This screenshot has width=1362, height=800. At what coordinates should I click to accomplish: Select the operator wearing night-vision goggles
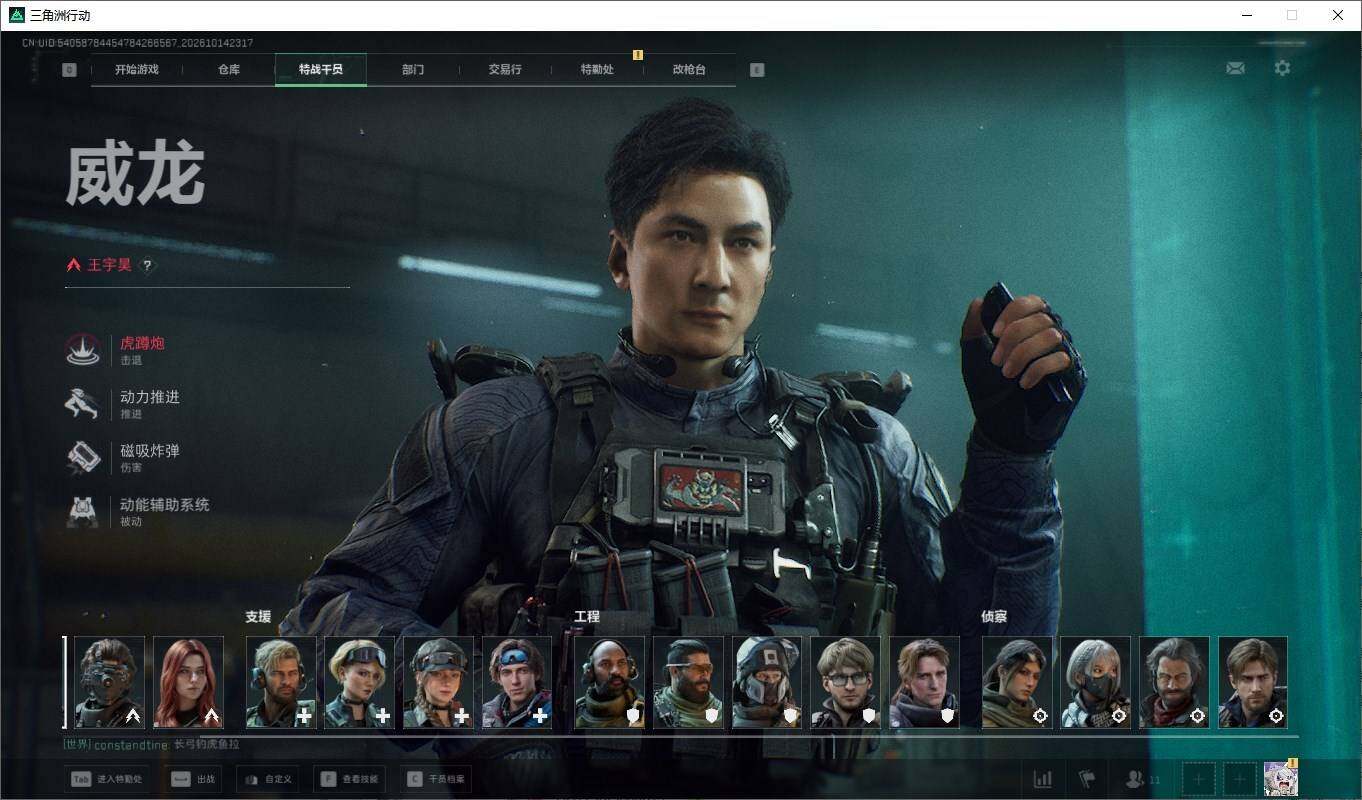click(109, 682)
